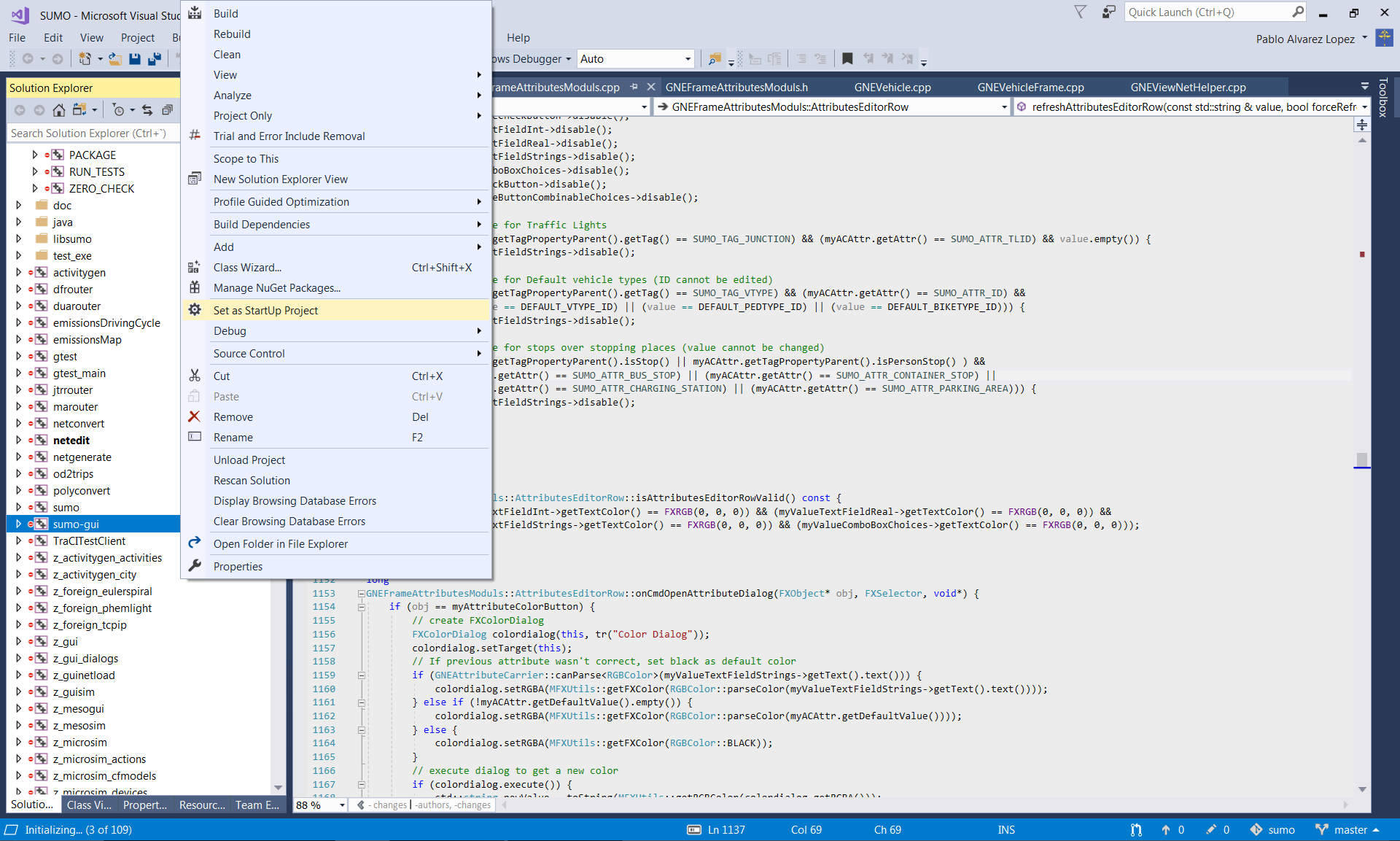The image size is (1400, 841).
Task: Collapse code block at line 1154
Action: tap(361, 607)
